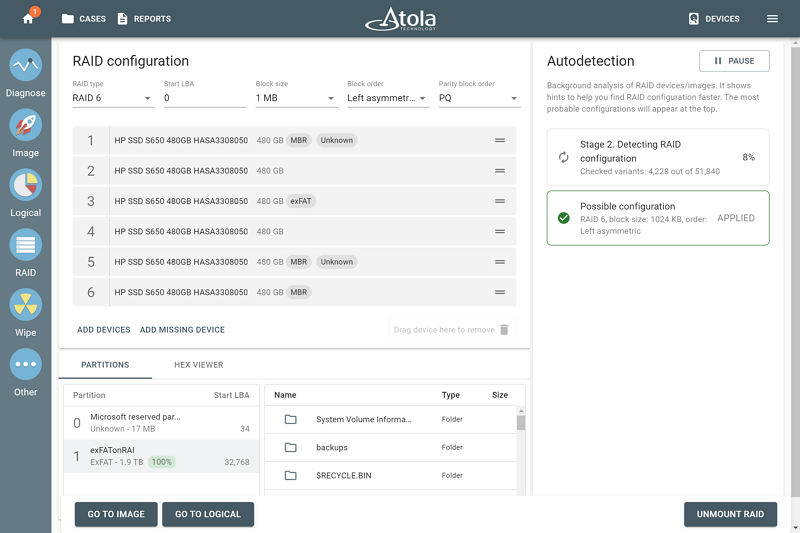Grab the drag handle of device 1
Screen dimensions: 800x533
coord(500,140)
